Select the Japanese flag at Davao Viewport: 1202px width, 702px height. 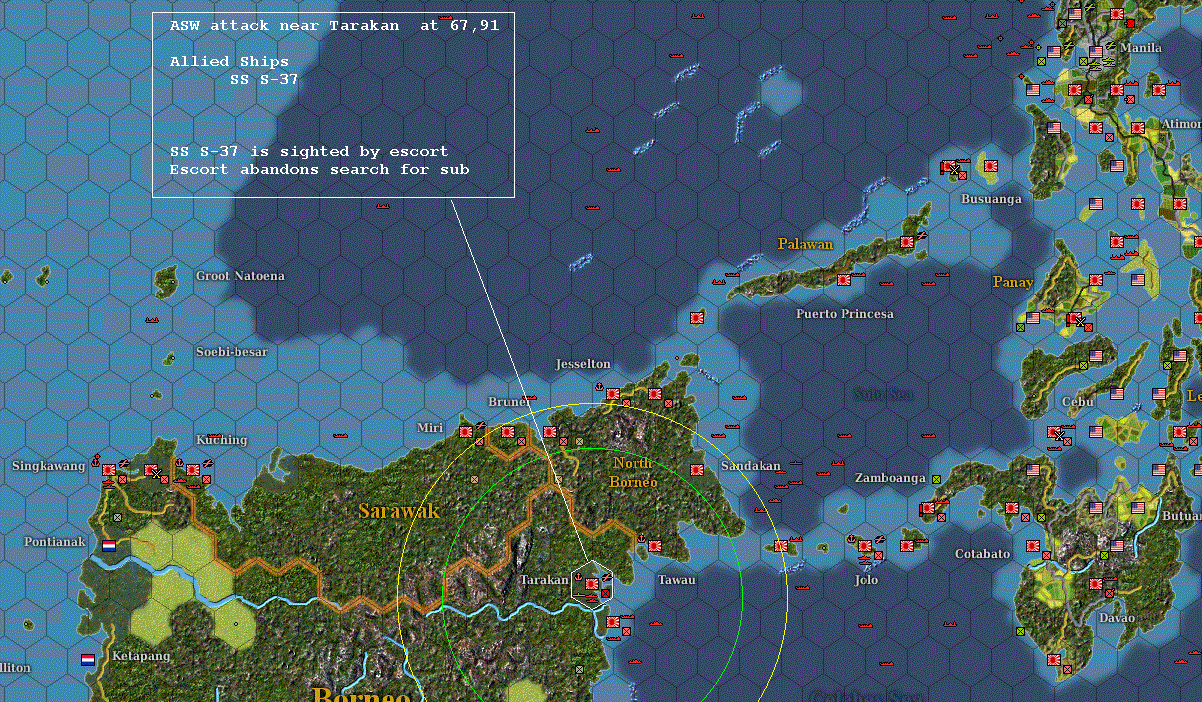1096,584
